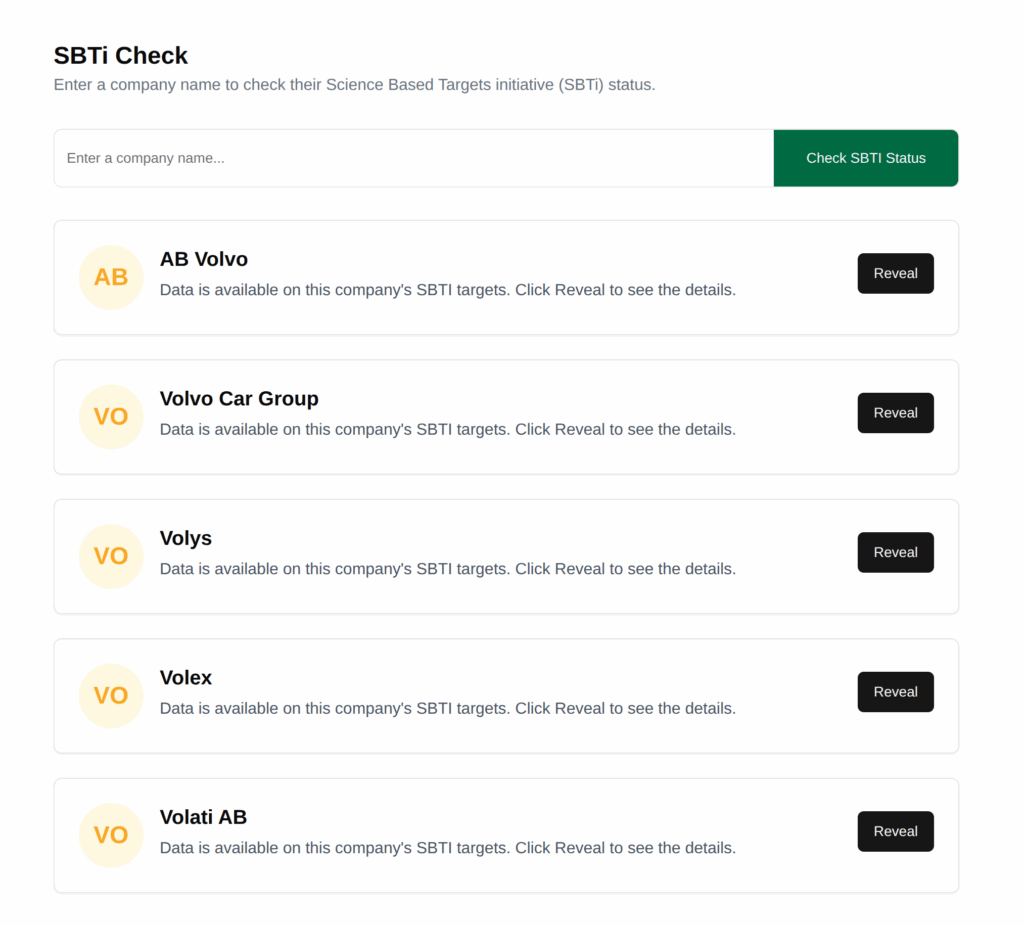Click the Volex result row
The width and height of the screenshot is (1024, 926).
(506, 696)
